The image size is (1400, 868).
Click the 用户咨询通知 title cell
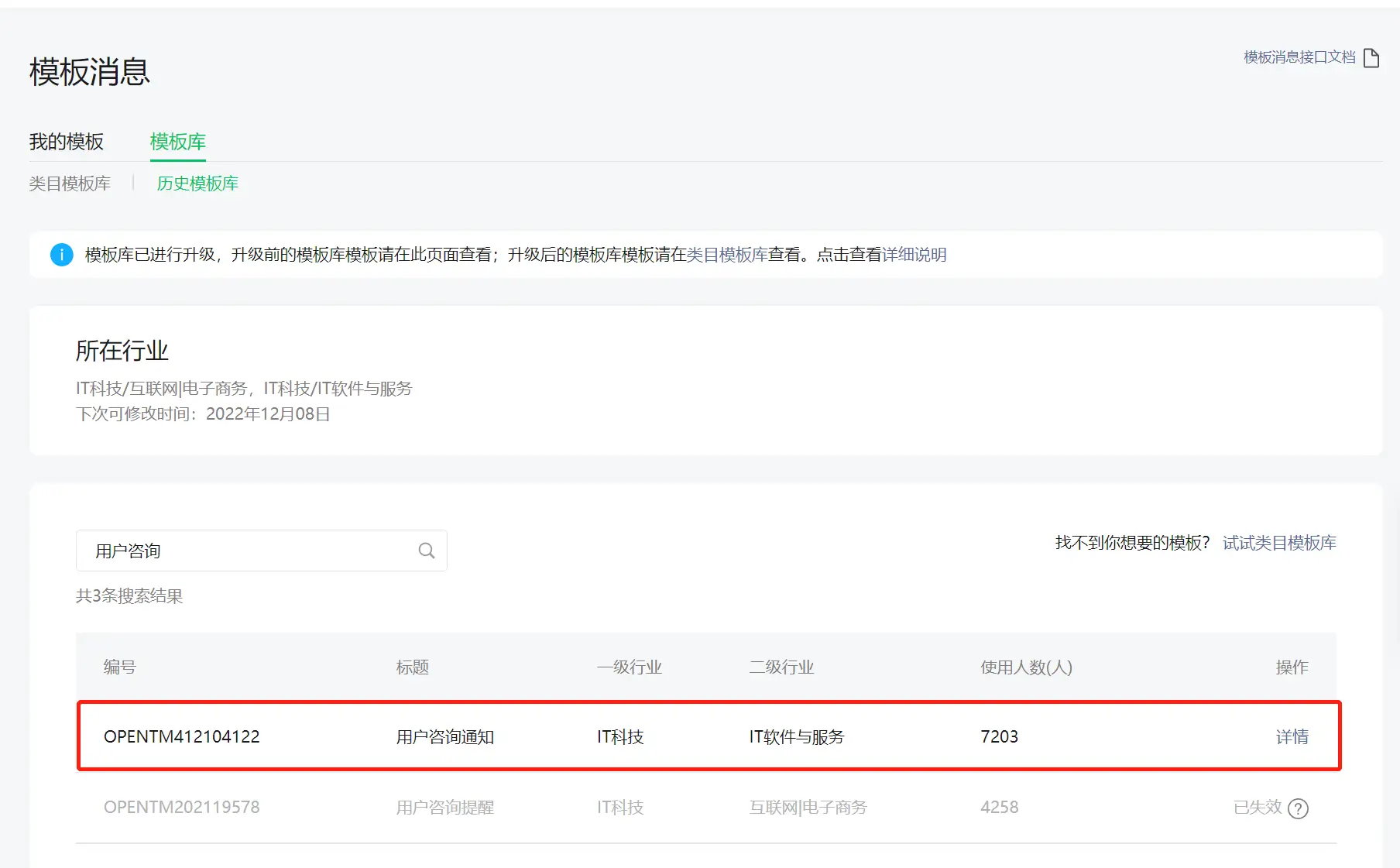[x=444, y=736]
